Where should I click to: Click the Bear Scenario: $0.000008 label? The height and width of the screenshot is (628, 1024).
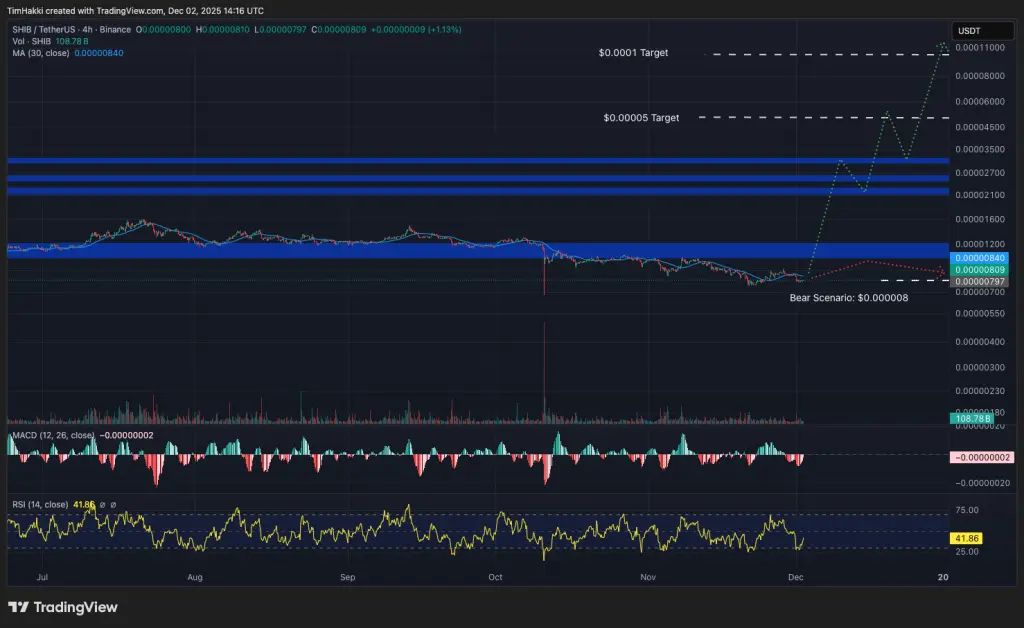848,298
